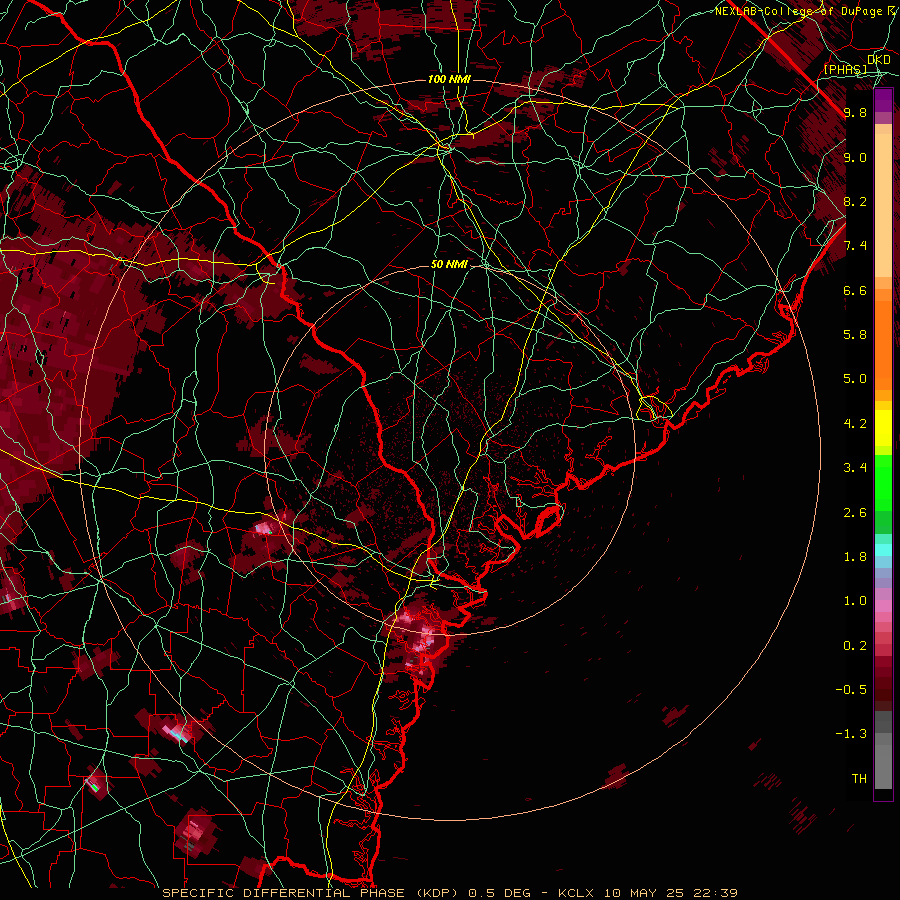Select the 7.4 legend value
Screen dimensions: 900x900
tap(855, 246)
